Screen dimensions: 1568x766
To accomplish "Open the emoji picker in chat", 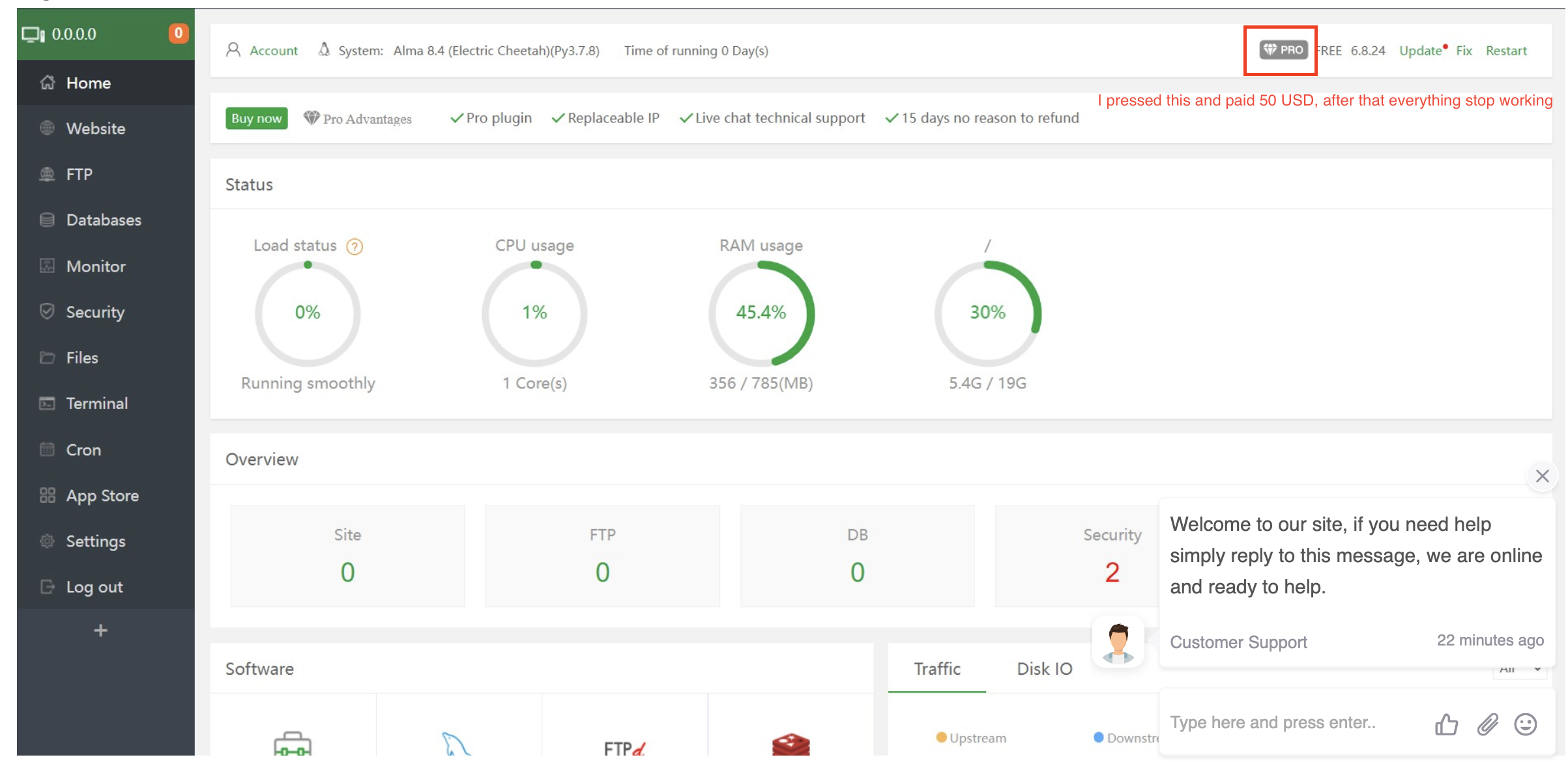I will (1525, 724).
